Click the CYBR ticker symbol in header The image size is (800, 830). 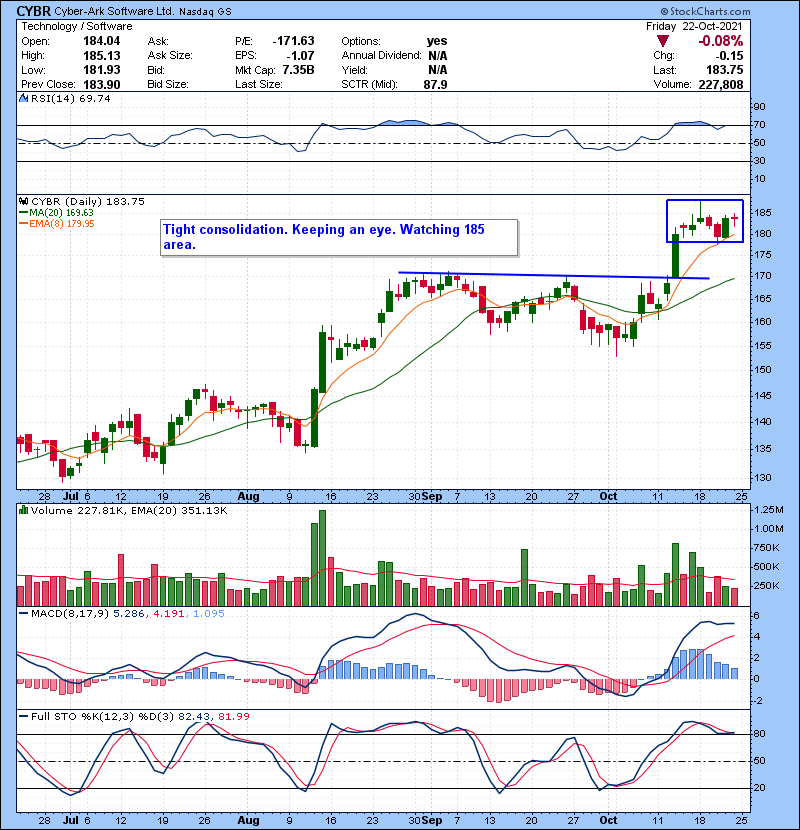tap(34, 11)
